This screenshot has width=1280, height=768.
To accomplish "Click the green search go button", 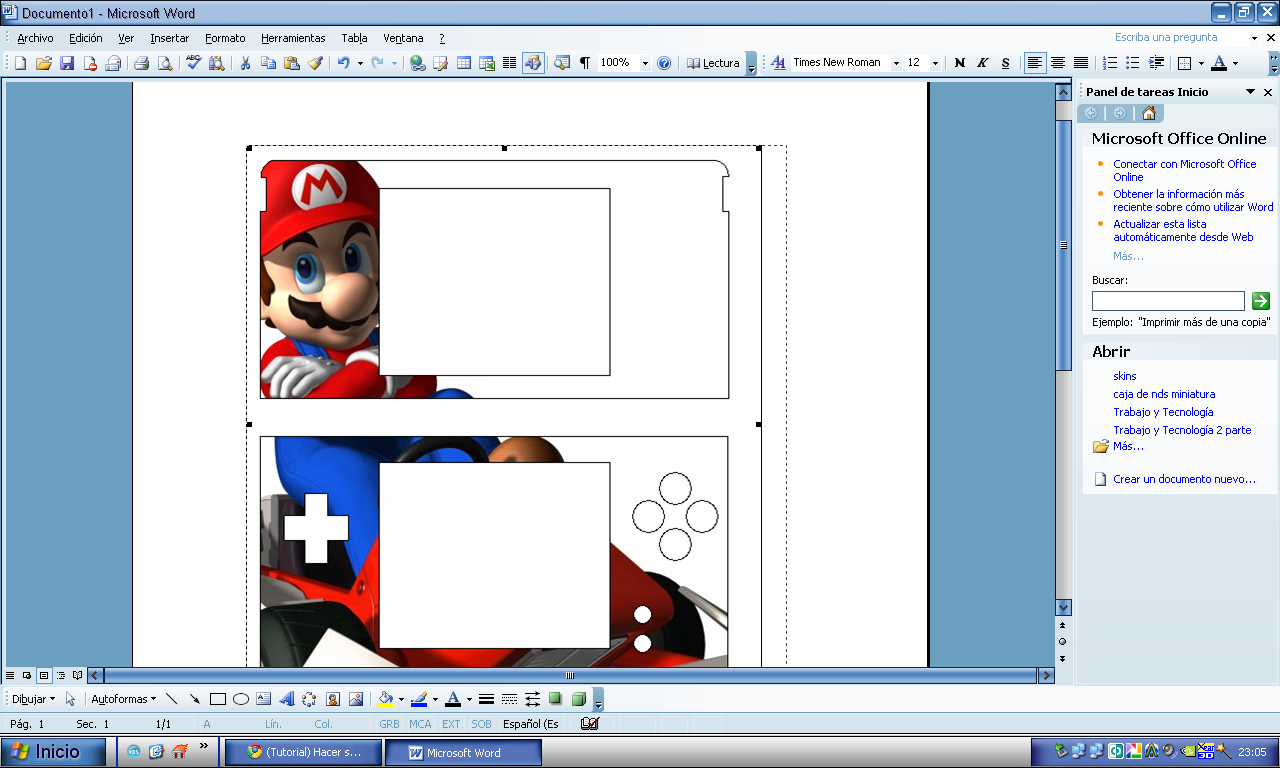I will click(1260, 300).
